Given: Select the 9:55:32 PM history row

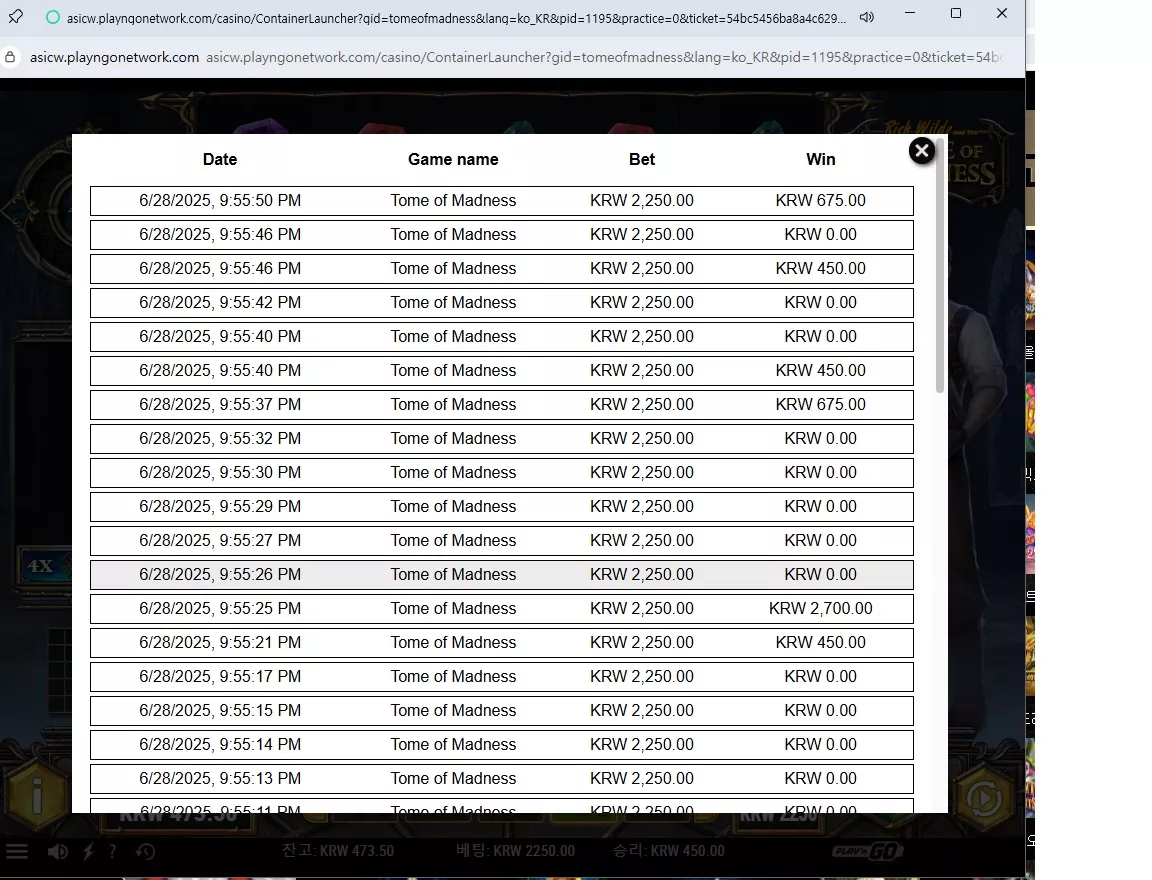Looking at the screenshot, I should click(502, 439).
